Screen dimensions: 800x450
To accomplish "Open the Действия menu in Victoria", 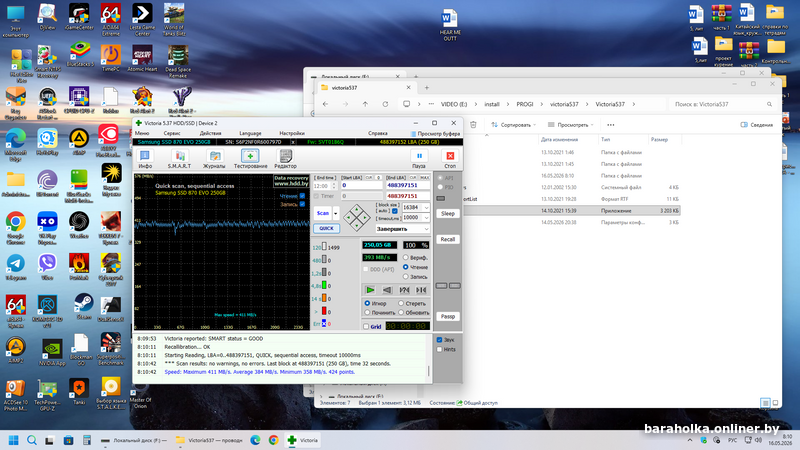I will (x=210, y=133).
